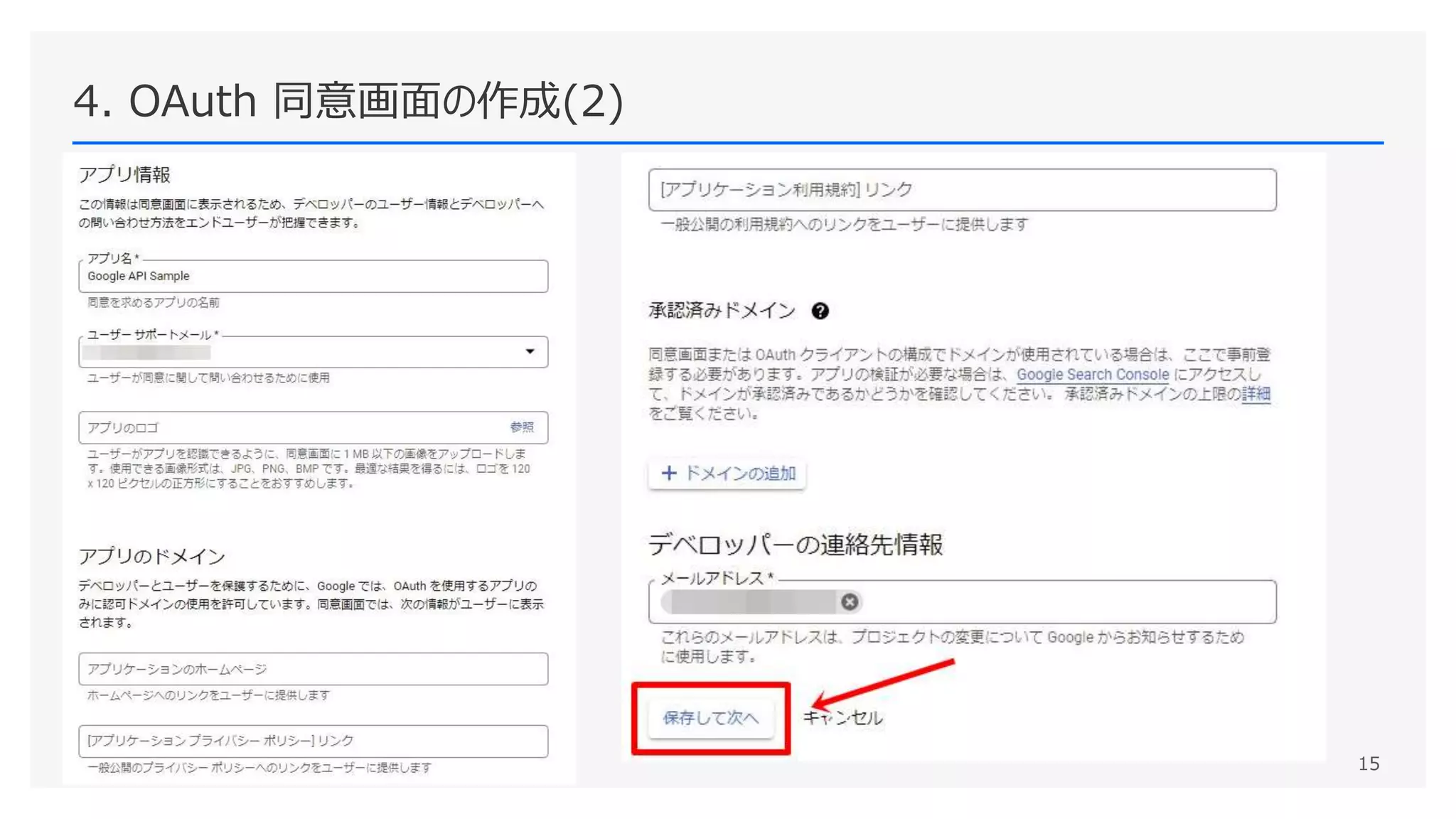The width and height of the screenshot is (1456, 819).
Task: Click the slide page number 15
Action: 1369,764
